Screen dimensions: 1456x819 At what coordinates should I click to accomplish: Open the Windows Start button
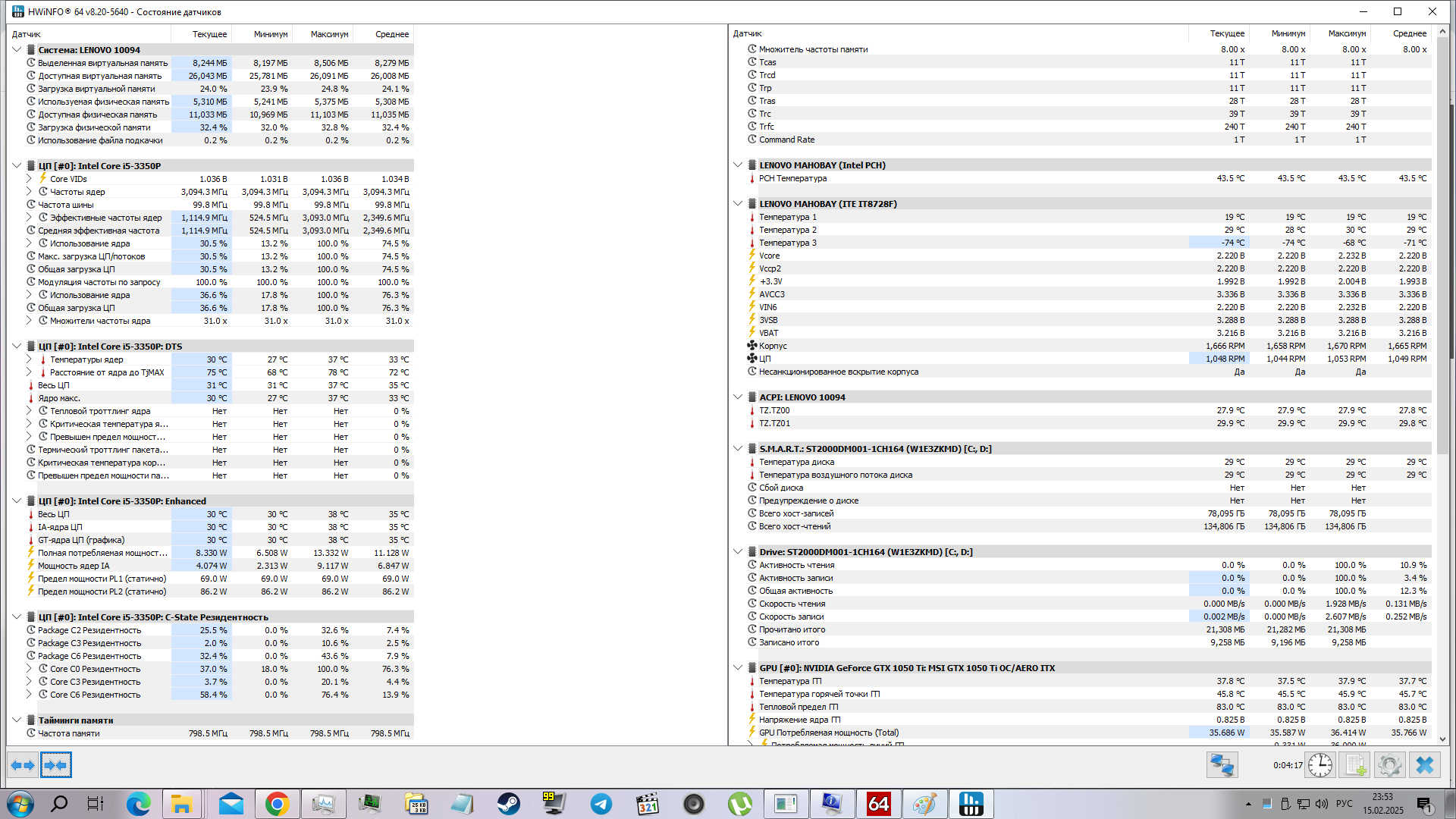(x=20, y=804)
